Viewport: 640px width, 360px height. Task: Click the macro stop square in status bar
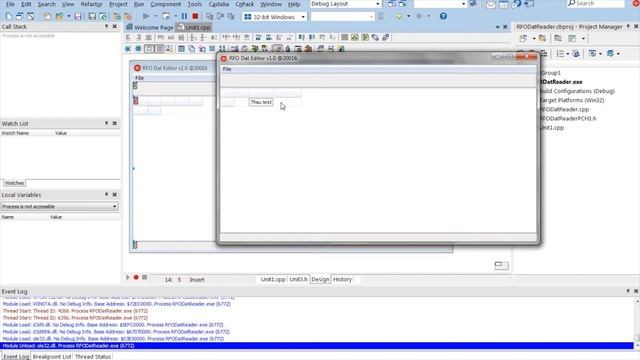(144, 278)
